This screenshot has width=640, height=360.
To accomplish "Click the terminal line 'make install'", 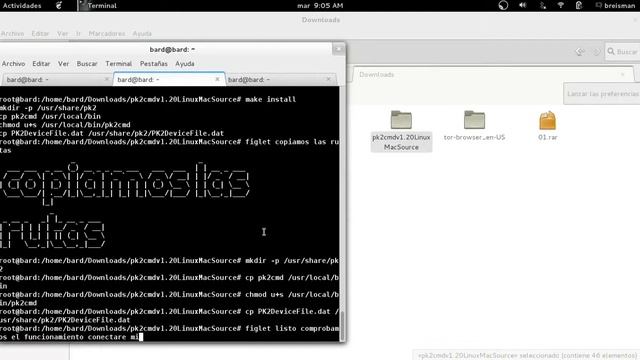I will pos(148,99).
